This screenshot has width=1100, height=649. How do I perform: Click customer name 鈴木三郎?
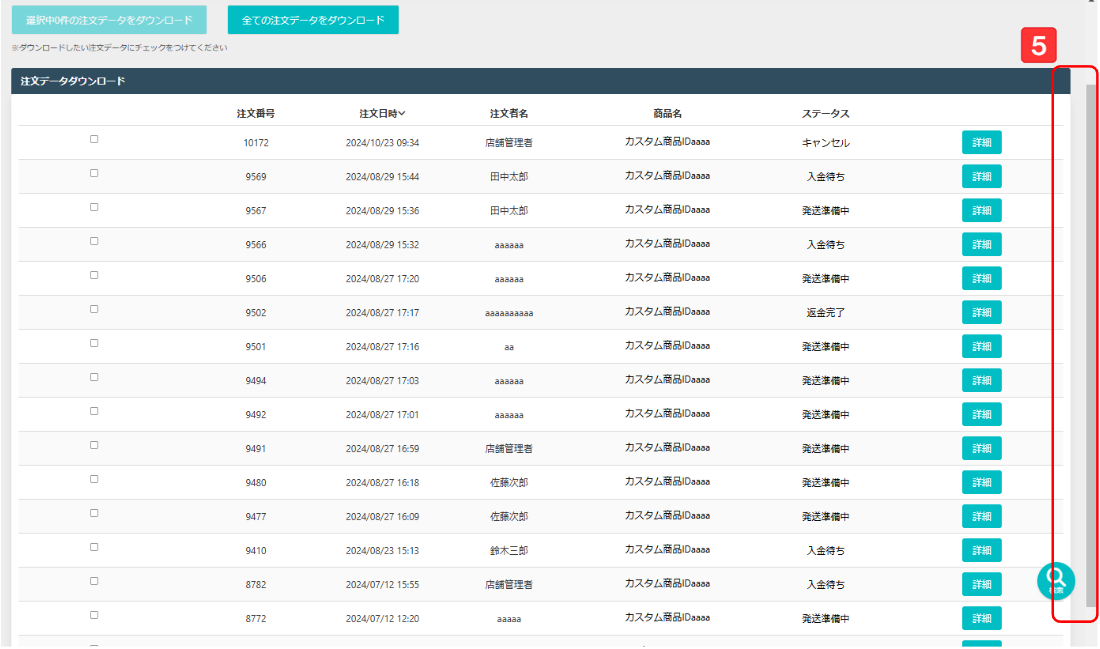(509, 551)
